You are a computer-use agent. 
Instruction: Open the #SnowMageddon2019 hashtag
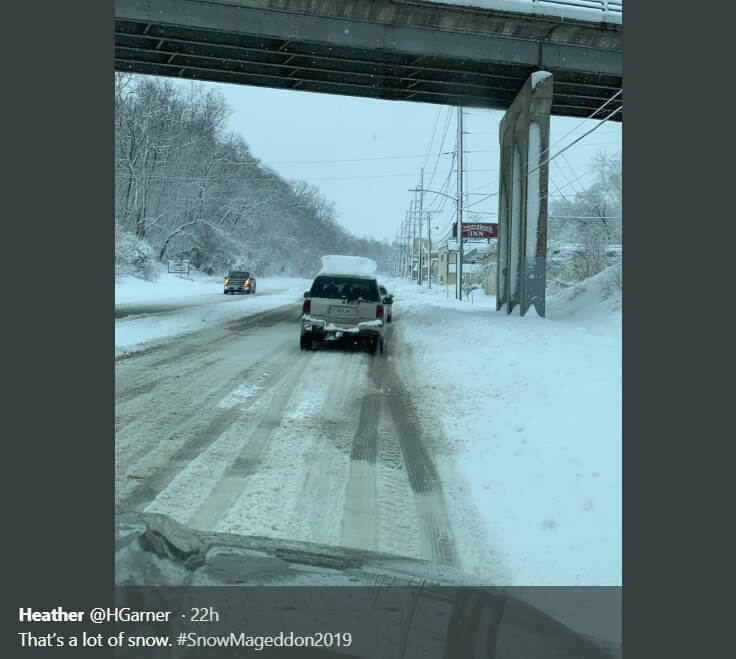point(264,639)
